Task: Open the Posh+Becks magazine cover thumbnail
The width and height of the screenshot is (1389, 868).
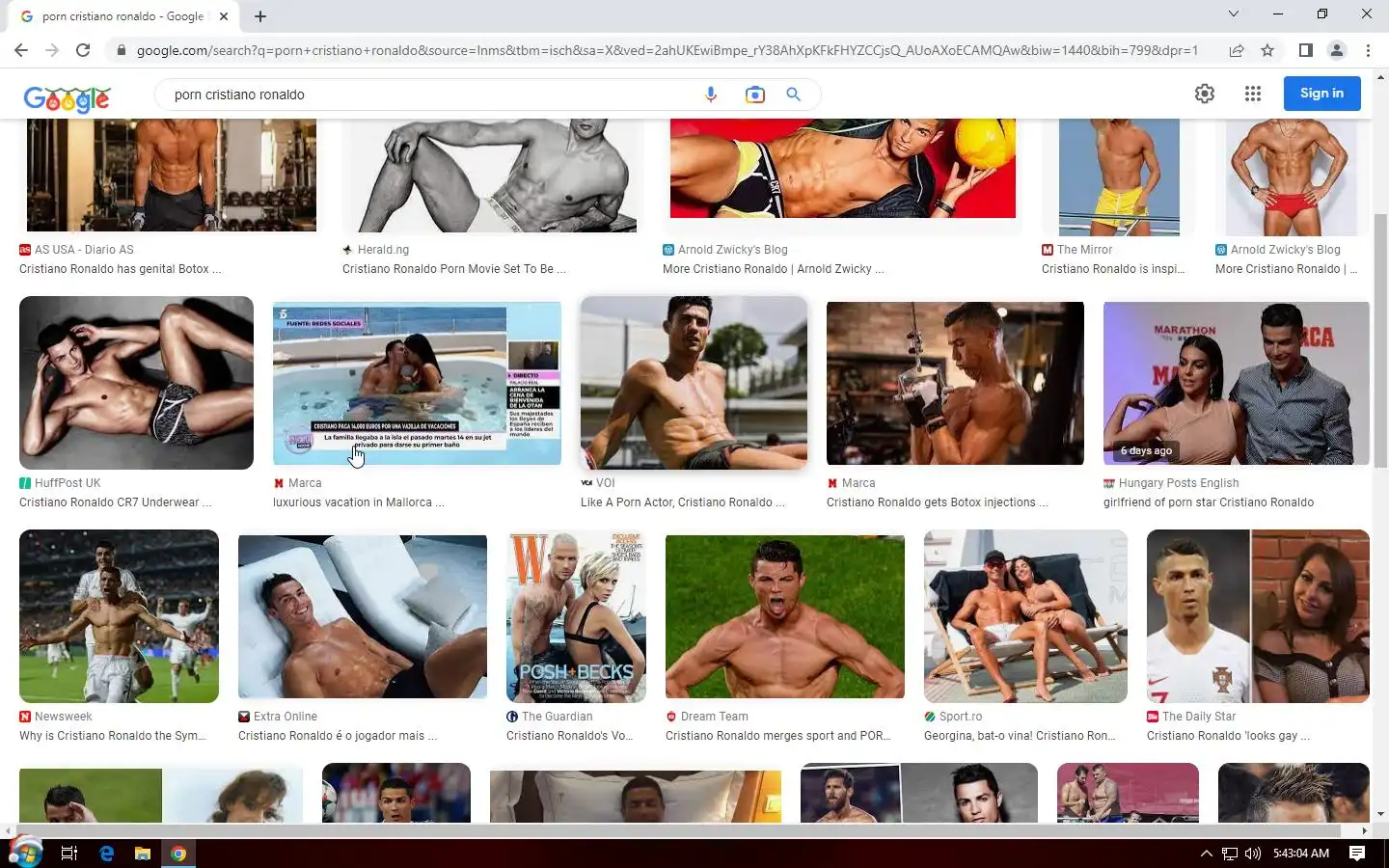Action: pos(576,616)
